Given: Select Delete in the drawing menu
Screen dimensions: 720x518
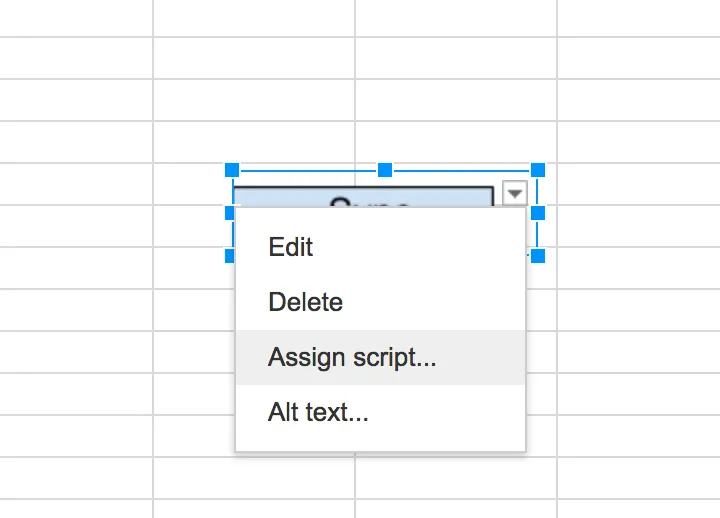Looking at the screenshot, I should point(305,302).
